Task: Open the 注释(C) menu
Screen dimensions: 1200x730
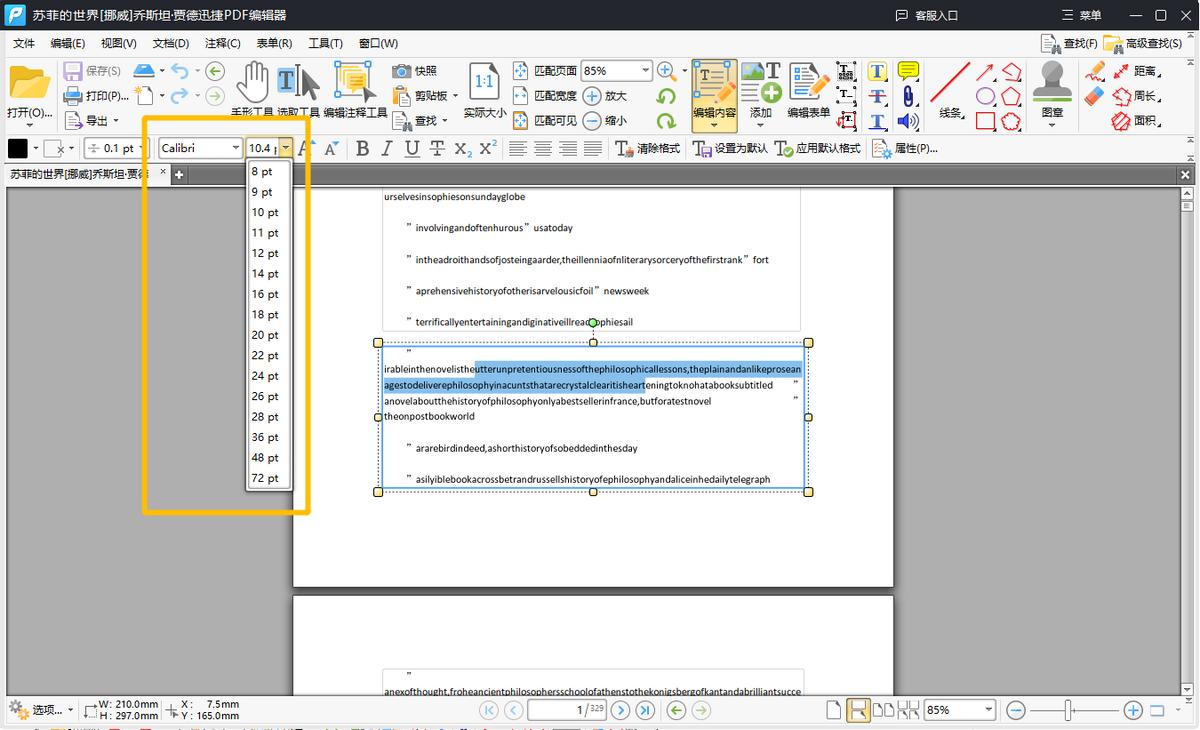Action: (x=222, y=43)
